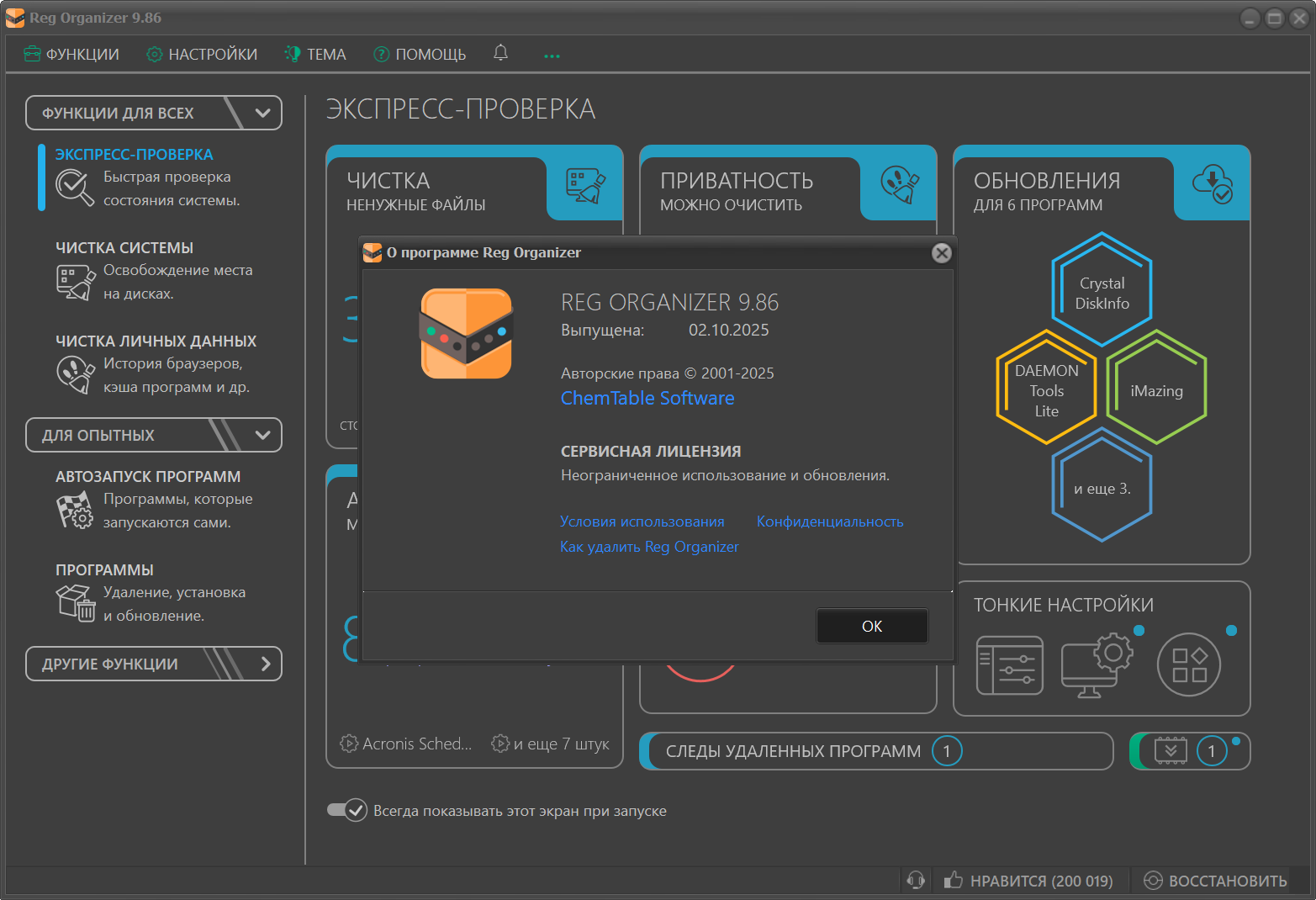Click the round grid icon in Тонкие настройки
This screenshot has height=900, width=1316.
[1188, 664]
